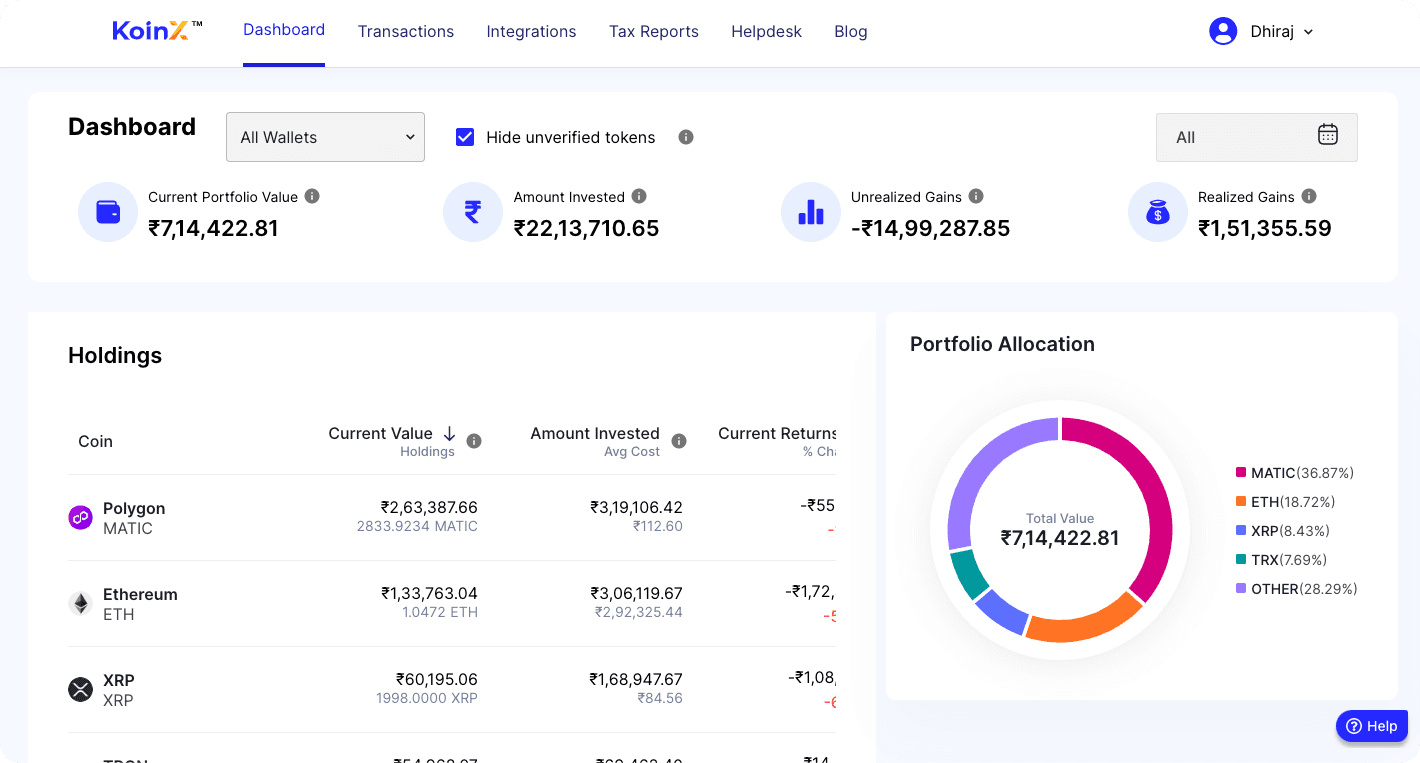Navigate to the Helpdesk tab

coord(766,31)
